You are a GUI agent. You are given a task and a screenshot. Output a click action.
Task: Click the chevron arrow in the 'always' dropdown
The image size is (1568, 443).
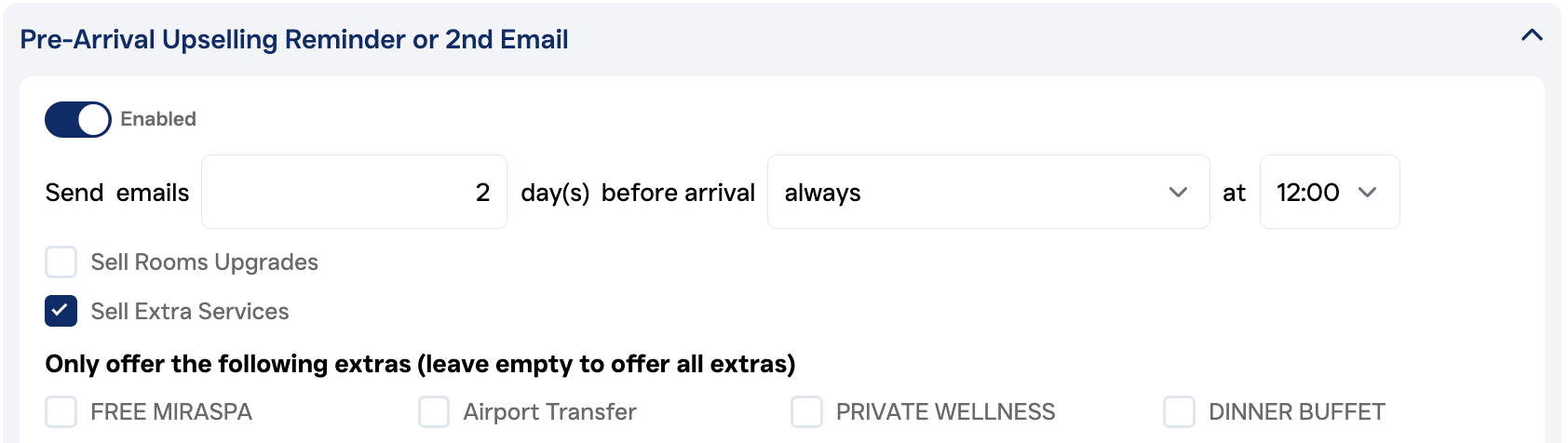tap(1178, 193)
